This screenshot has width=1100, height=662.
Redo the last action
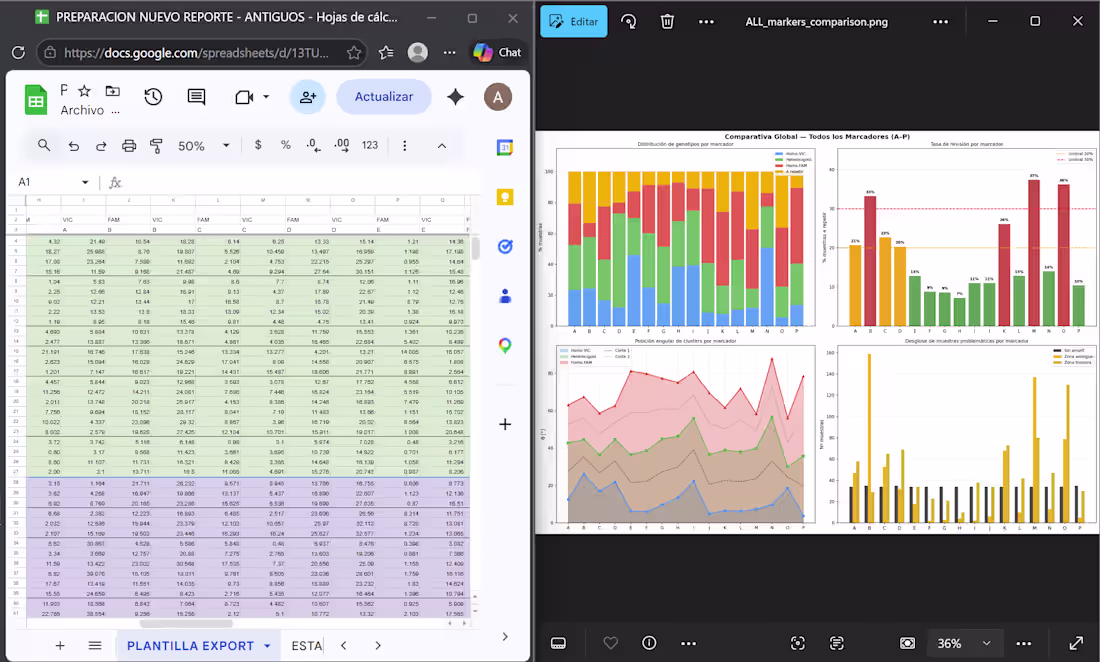[101, 146]
